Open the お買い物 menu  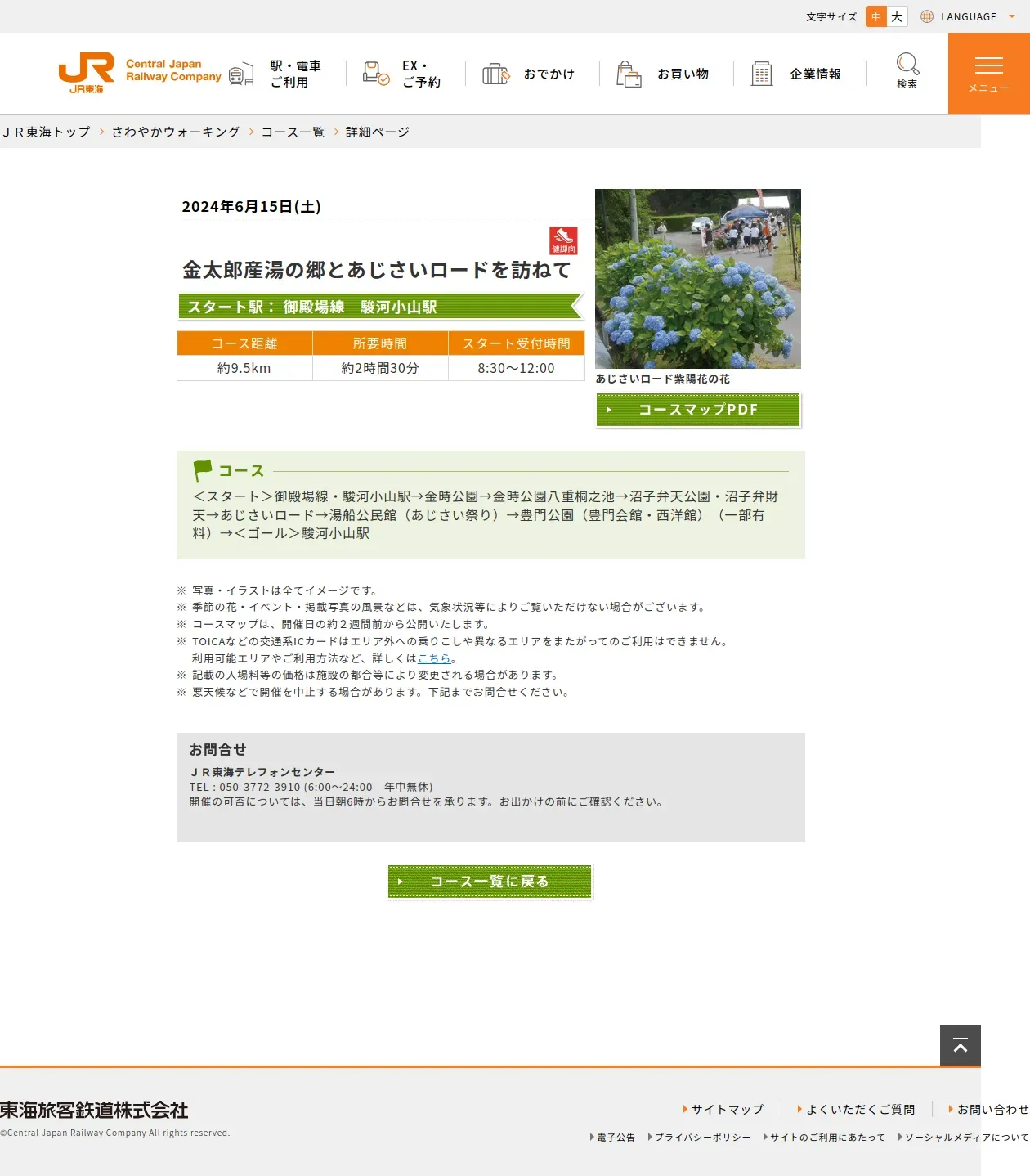point(683,74)
